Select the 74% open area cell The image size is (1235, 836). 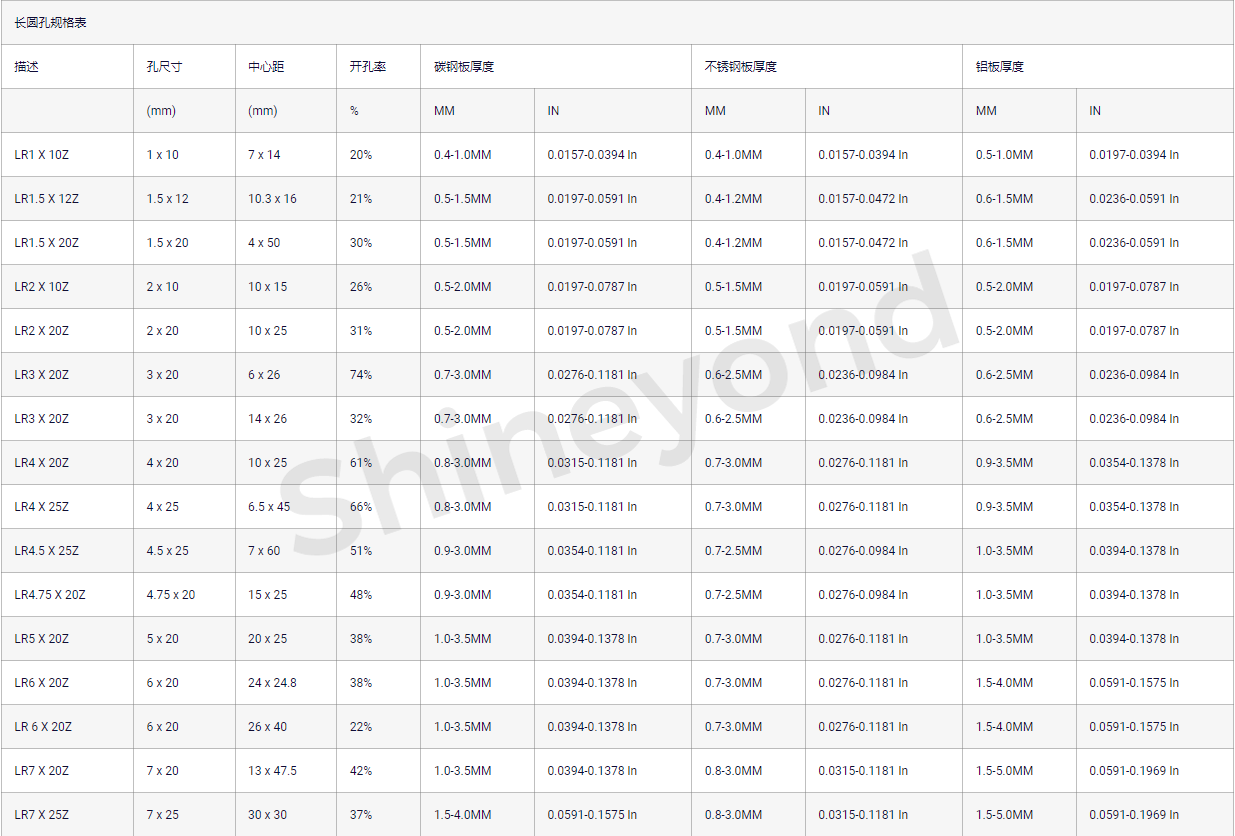[361, 375]
